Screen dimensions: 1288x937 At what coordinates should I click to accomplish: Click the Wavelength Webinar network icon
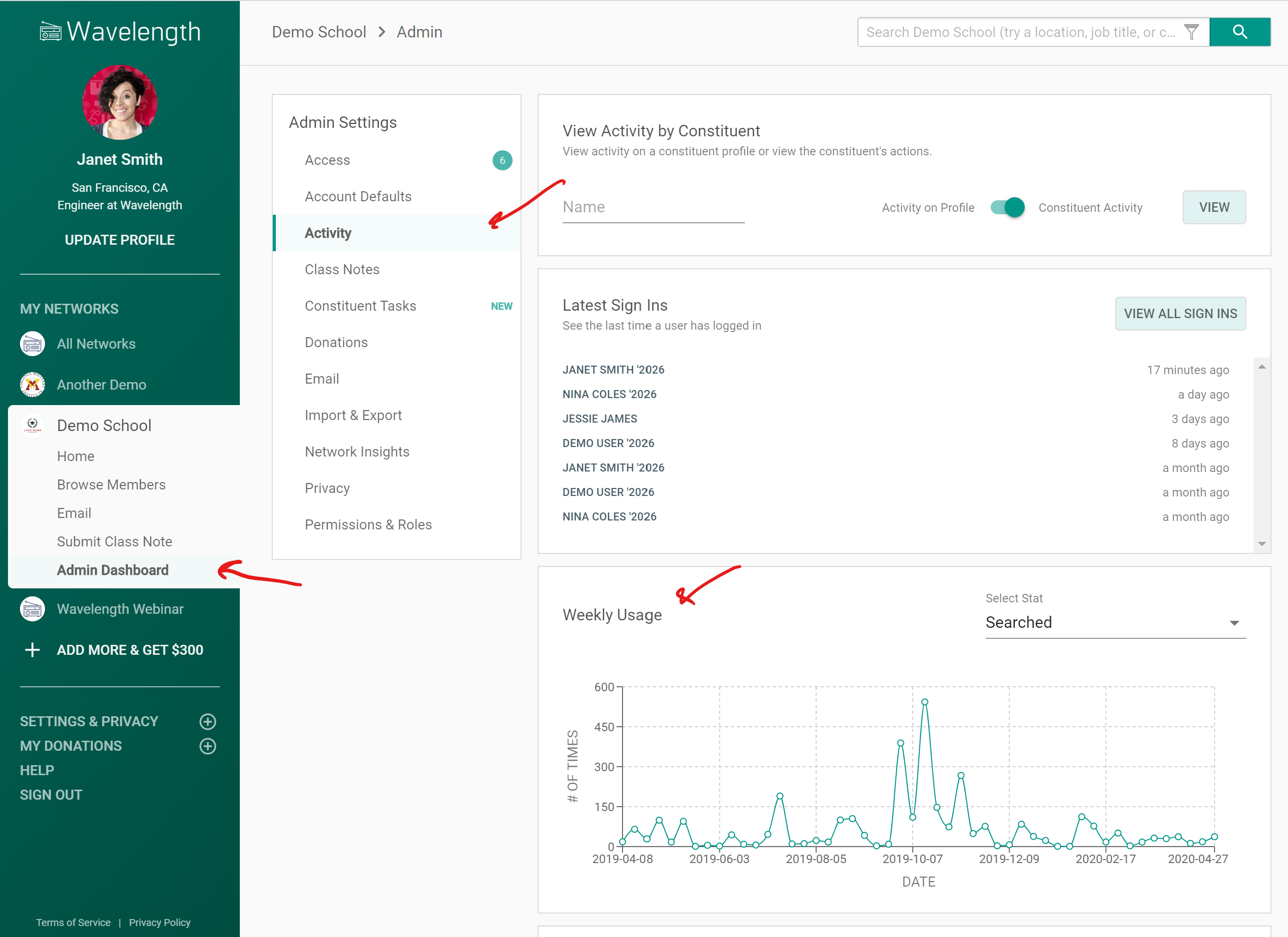(x=33, y=608)
